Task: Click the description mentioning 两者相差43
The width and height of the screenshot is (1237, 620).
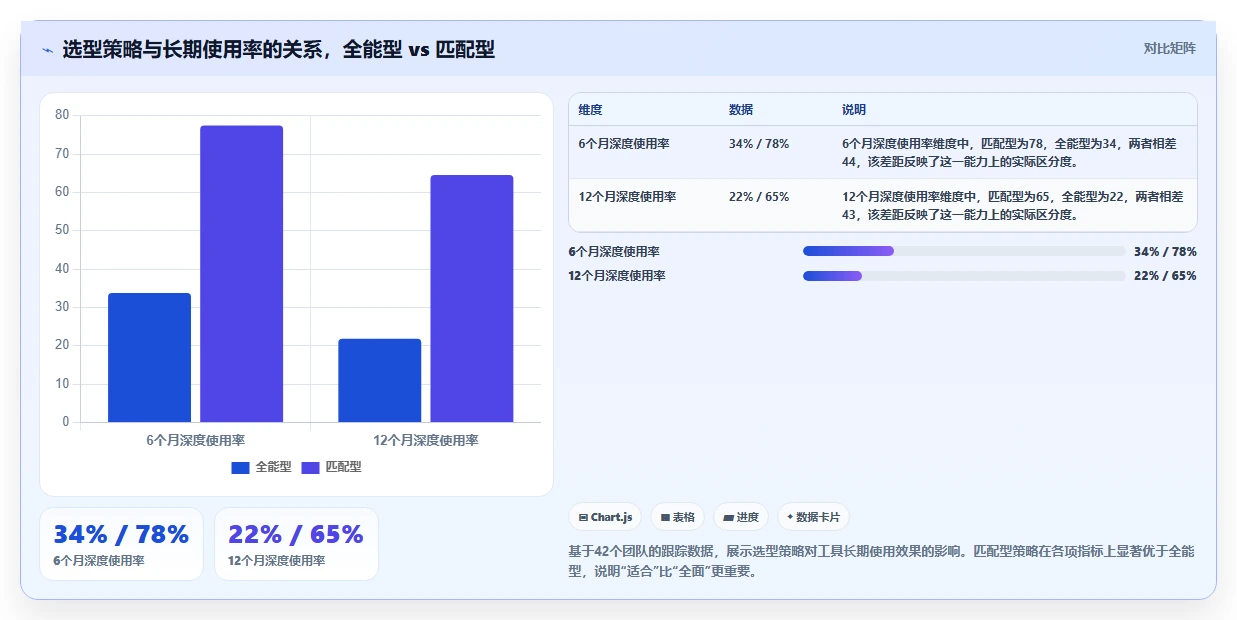Action: [x=1012, y=205]
